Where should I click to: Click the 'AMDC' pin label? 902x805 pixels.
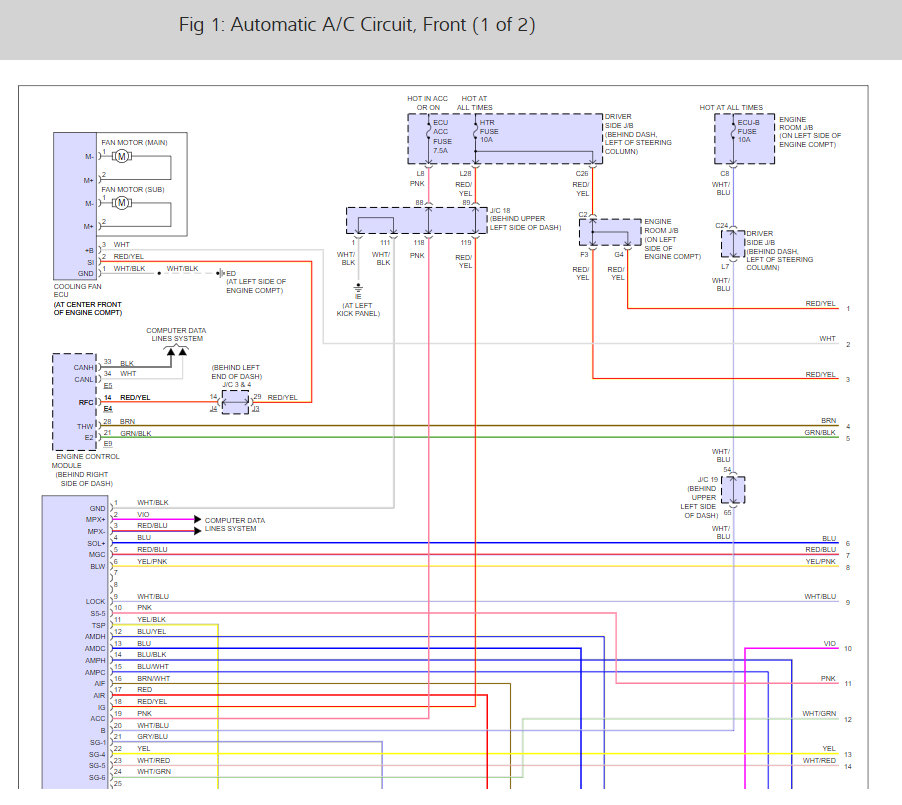pos(95,648)
